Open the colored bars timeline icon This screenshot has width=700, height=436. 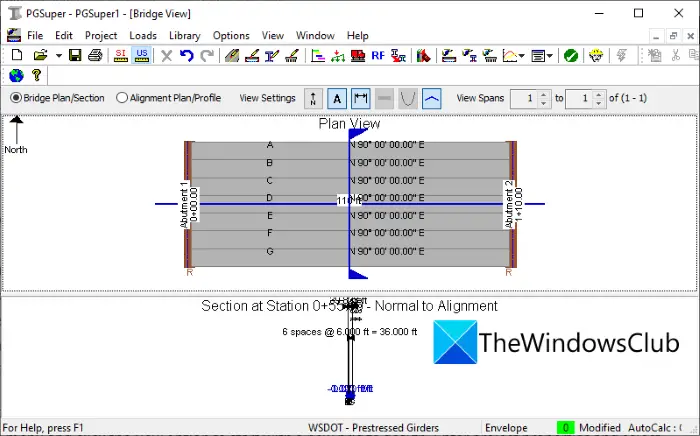pos(318,55)
